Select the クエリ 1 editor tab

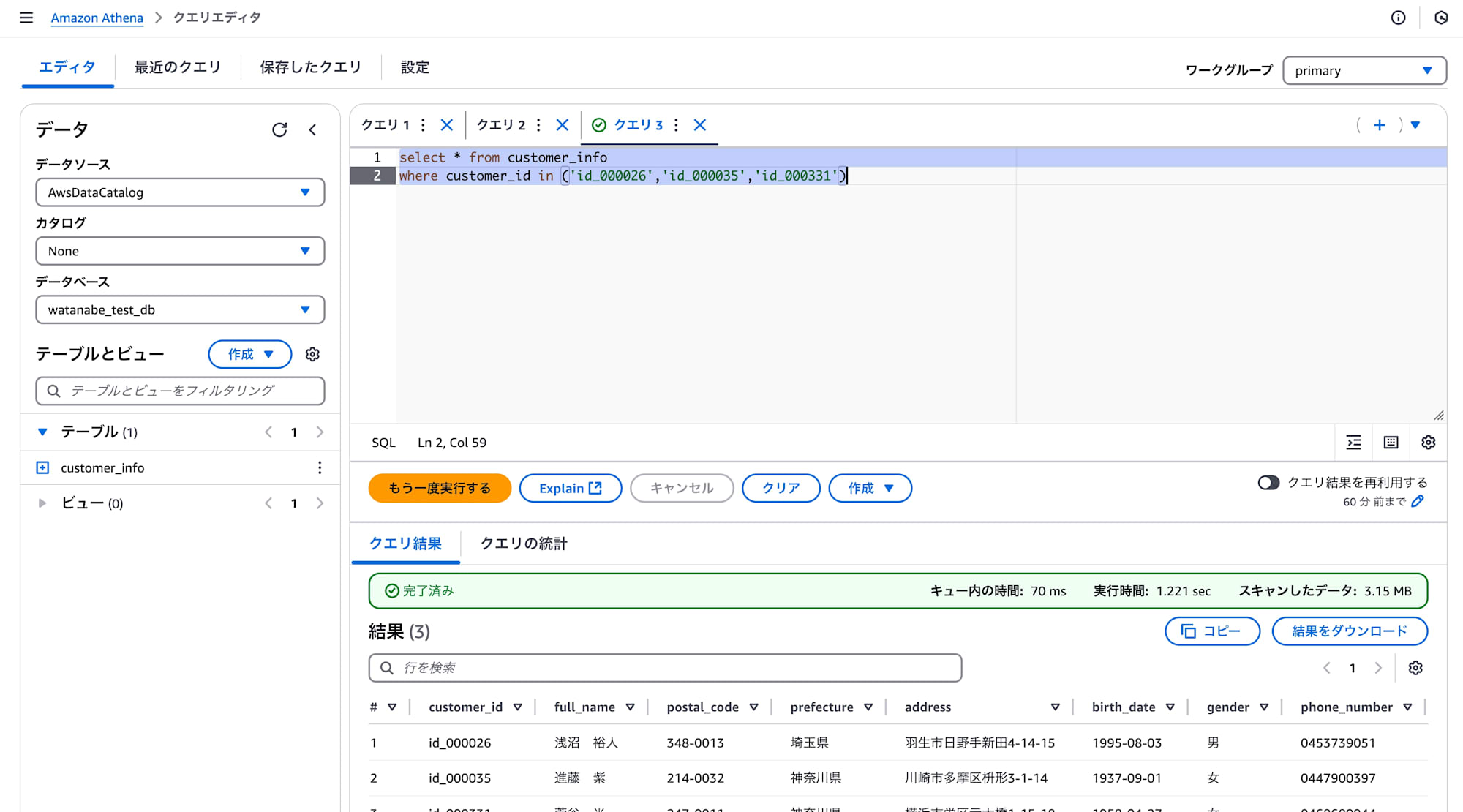[x=386, y=125]
